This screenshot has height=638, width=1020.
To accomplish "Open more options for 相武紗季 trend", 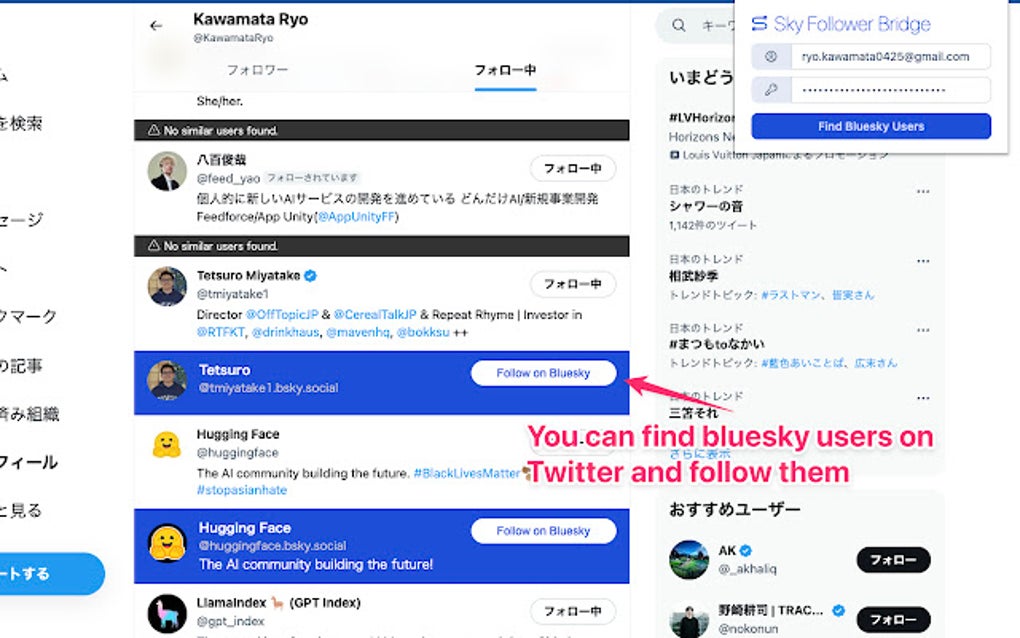I will click(x=923, y=261).
